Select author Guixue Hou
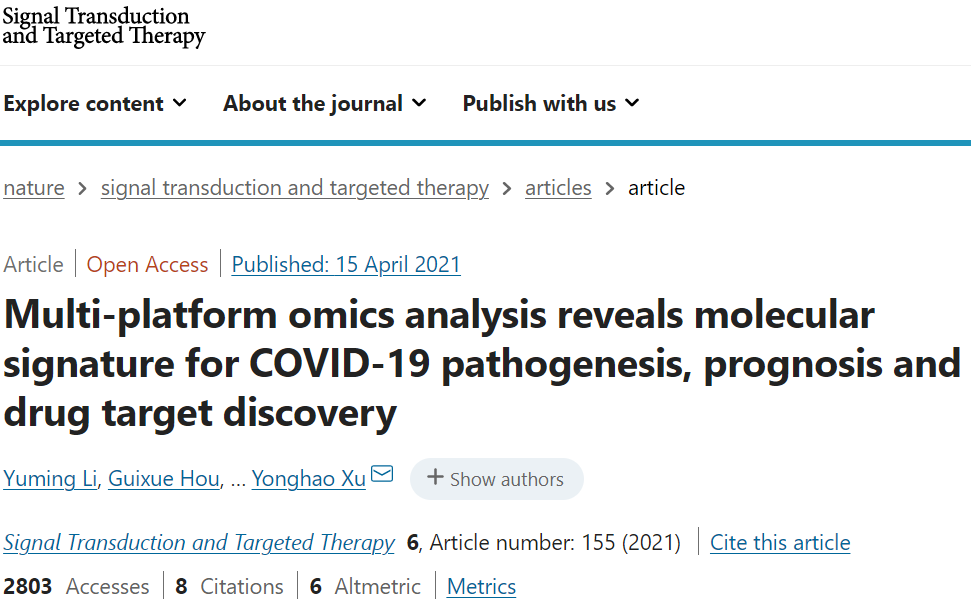The height and width of the screenshot is (606, 971). tap(163, 478)
